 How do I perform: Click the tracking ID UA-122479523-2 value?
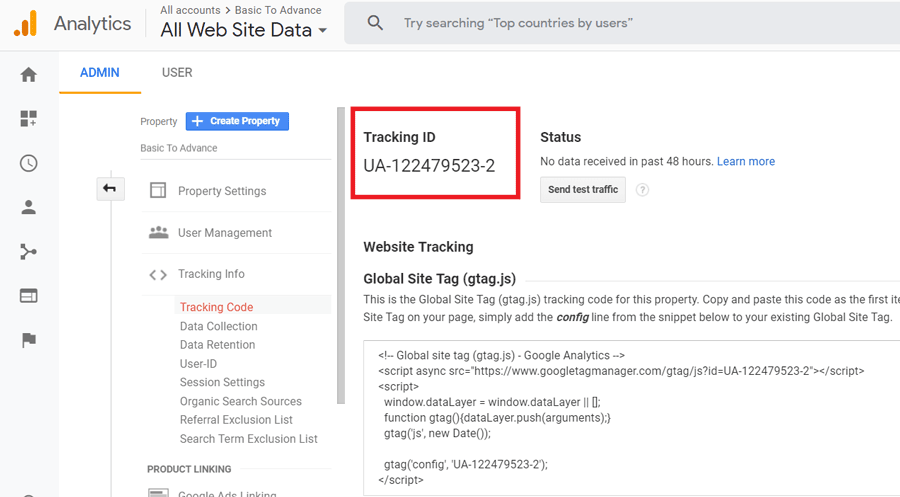click(x=429, y=166)
